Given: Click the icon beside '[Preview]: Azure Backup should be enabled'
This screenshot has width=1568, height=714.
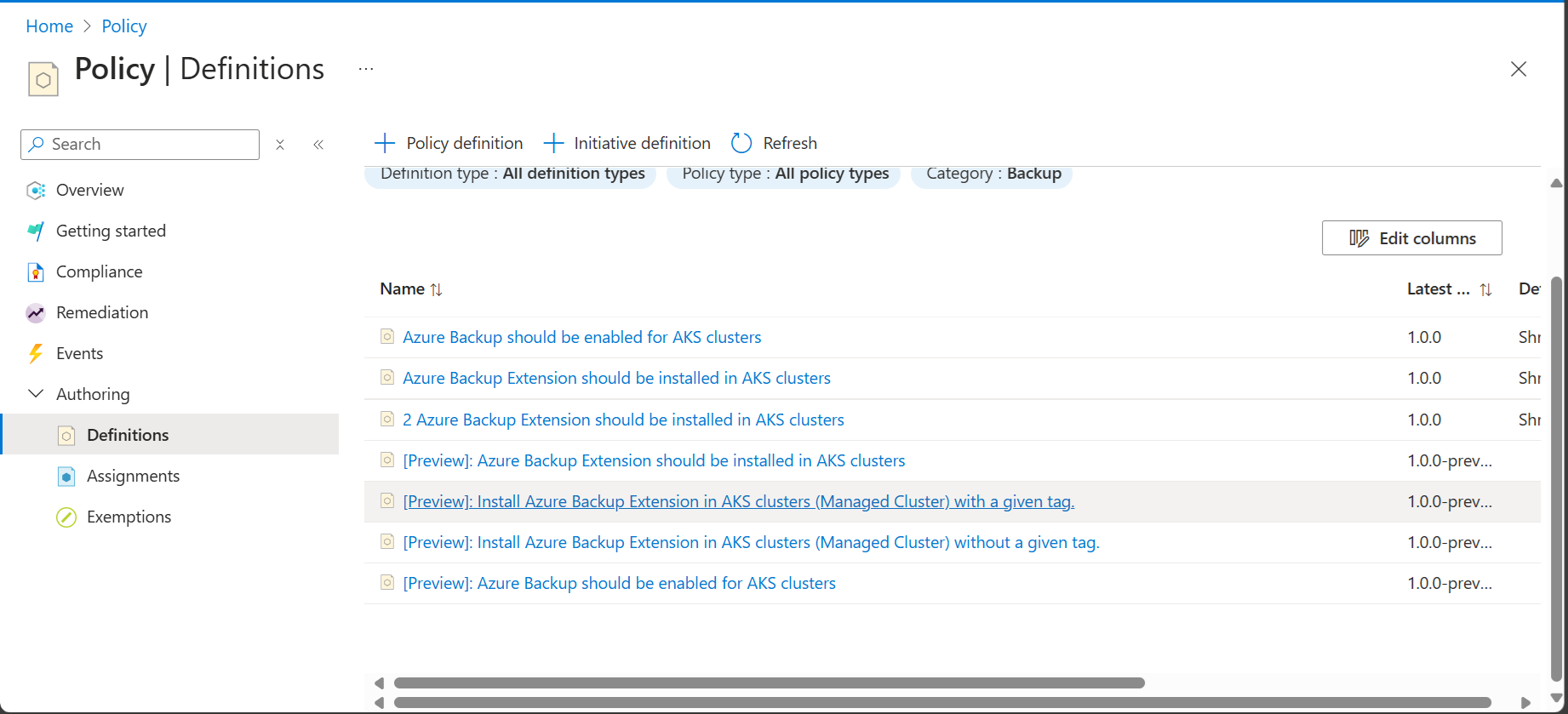Looking at the screenshot, I should pyautogui.click(x=387, y=582).
